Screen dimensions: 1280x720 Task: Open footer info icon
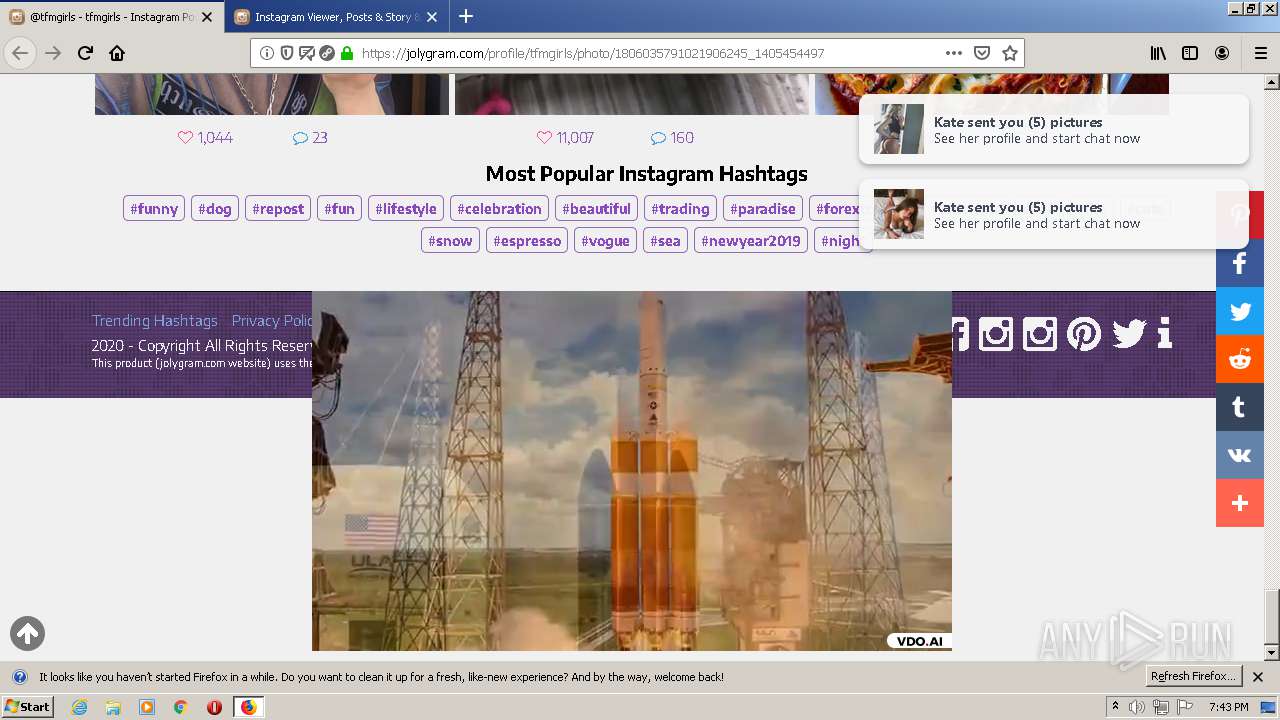pos(1164,333)
